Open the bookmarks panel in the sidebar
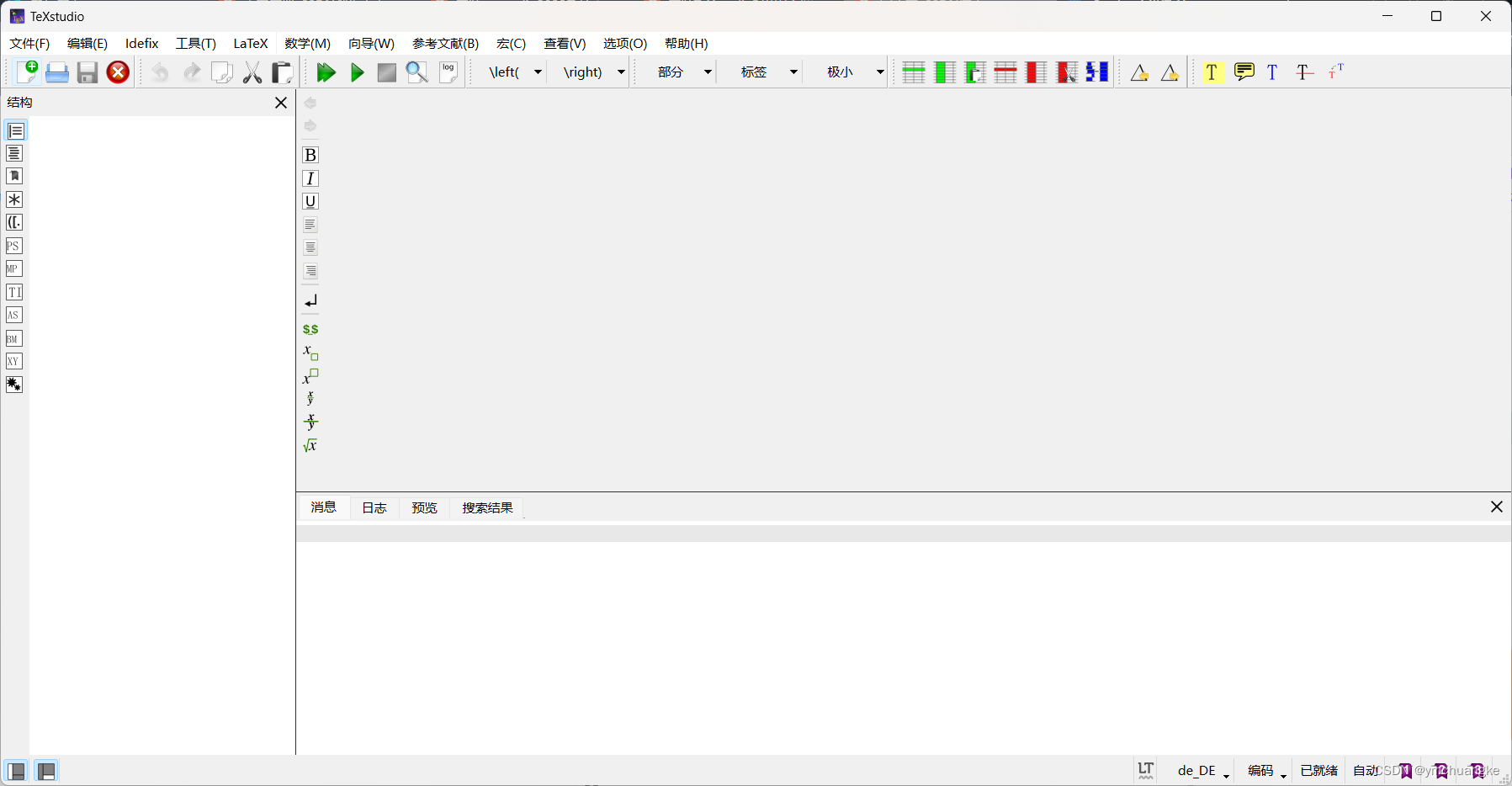The image size is (1512, 786). (13, 176)
